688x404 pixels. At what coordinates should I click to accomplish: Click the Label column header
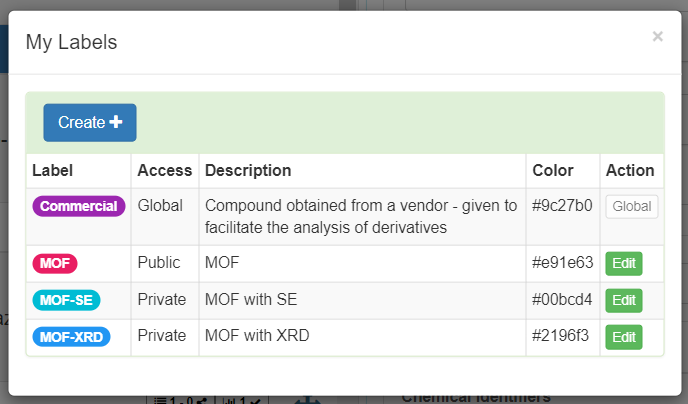point(53,171)
